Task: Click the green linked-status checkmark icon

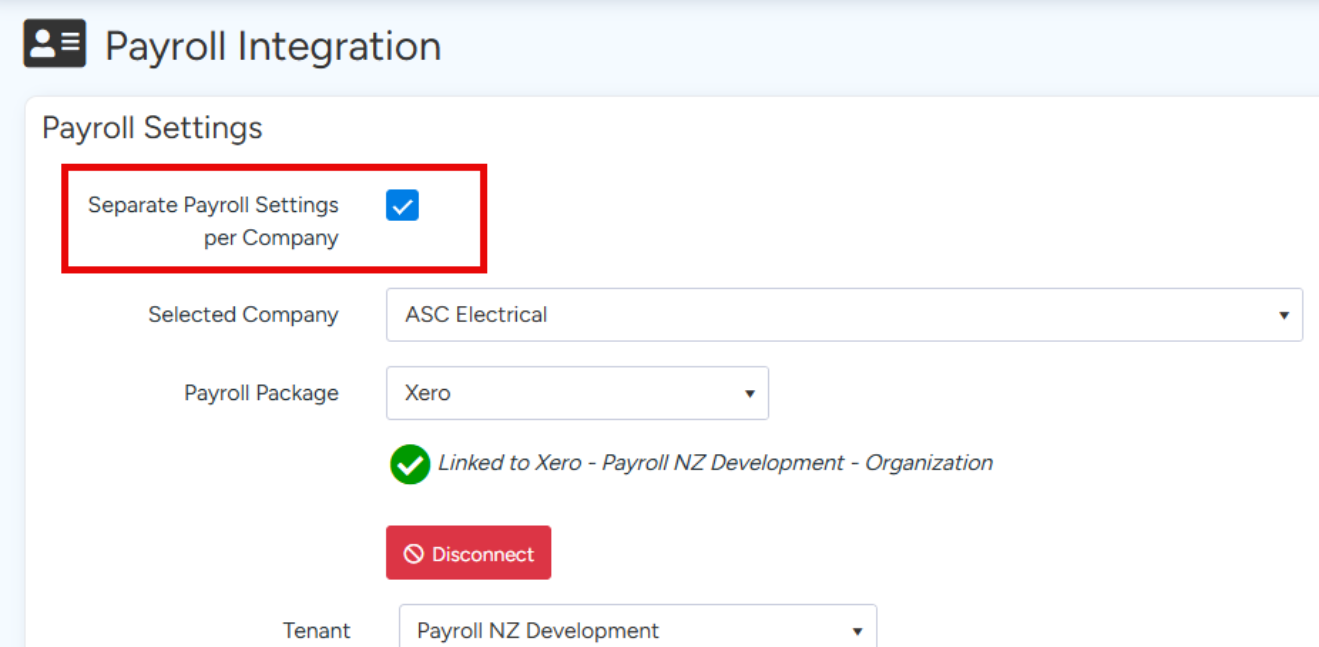Action: click(410, 464)
